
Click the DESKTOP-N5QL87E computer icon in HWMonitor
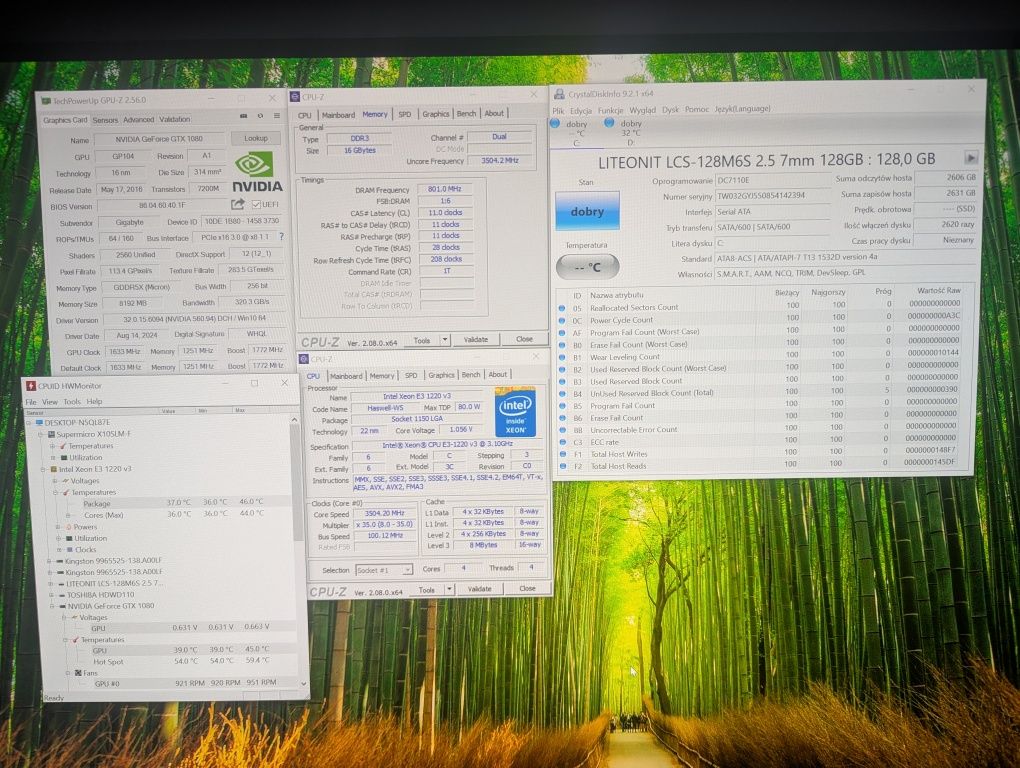pos(38,422)
